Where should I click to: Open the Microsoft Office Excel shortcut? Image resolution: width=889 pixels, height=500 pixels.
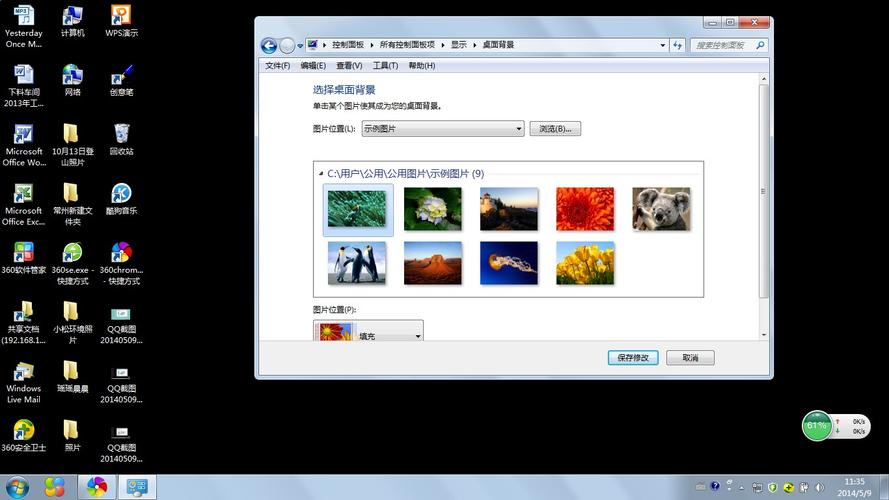pos(24,204)
